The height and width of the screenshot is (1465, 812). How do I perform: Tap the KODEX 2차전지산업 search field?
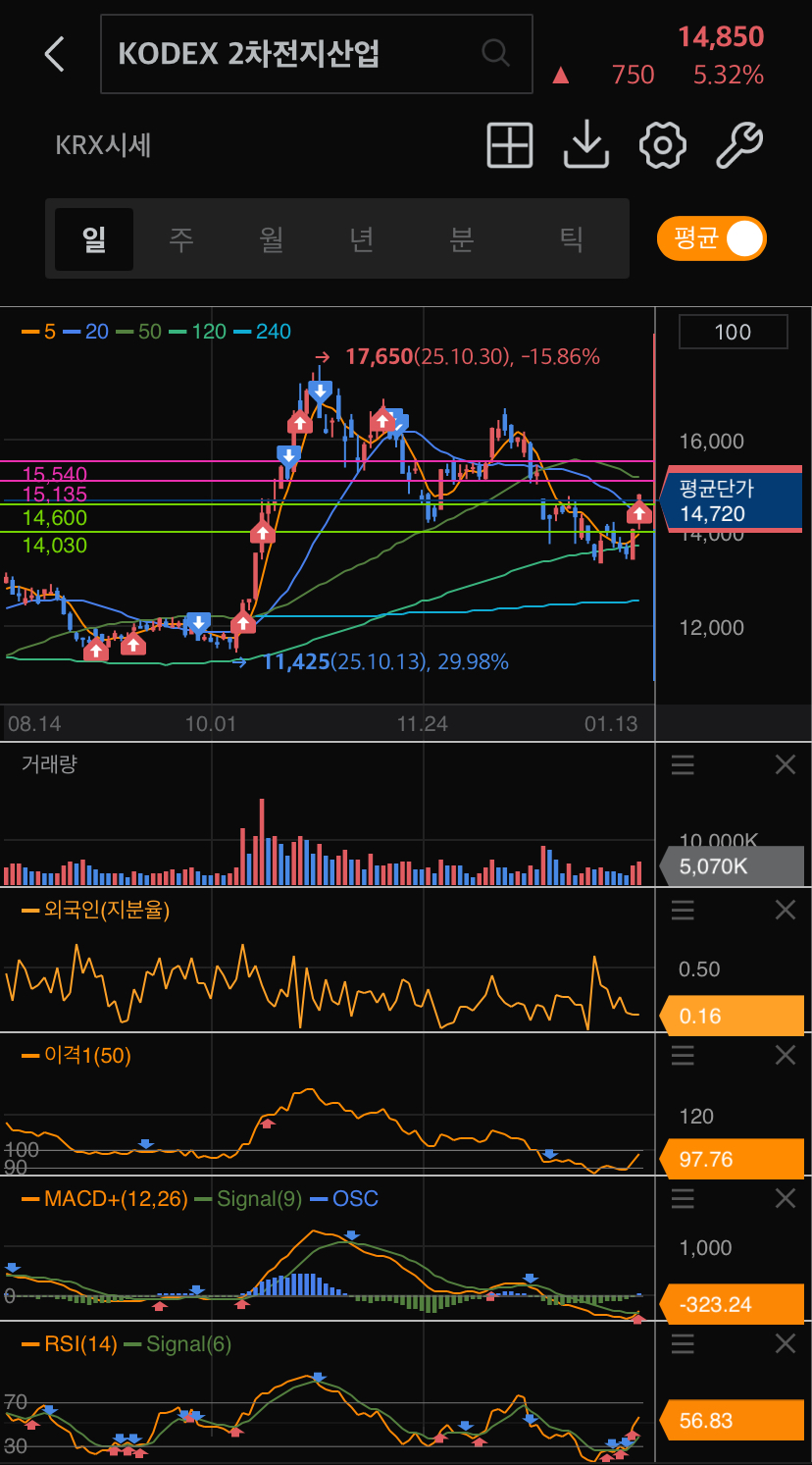click(x=317, y=54)
